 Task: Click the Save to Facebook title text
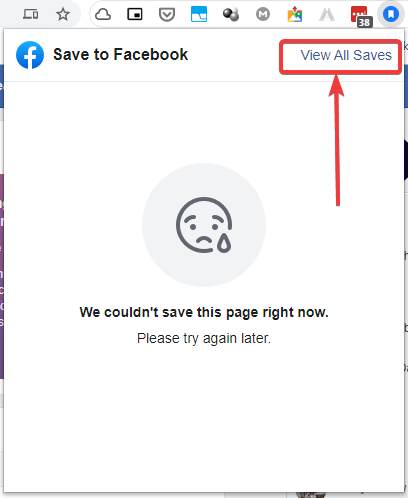(x=121, y=54)
